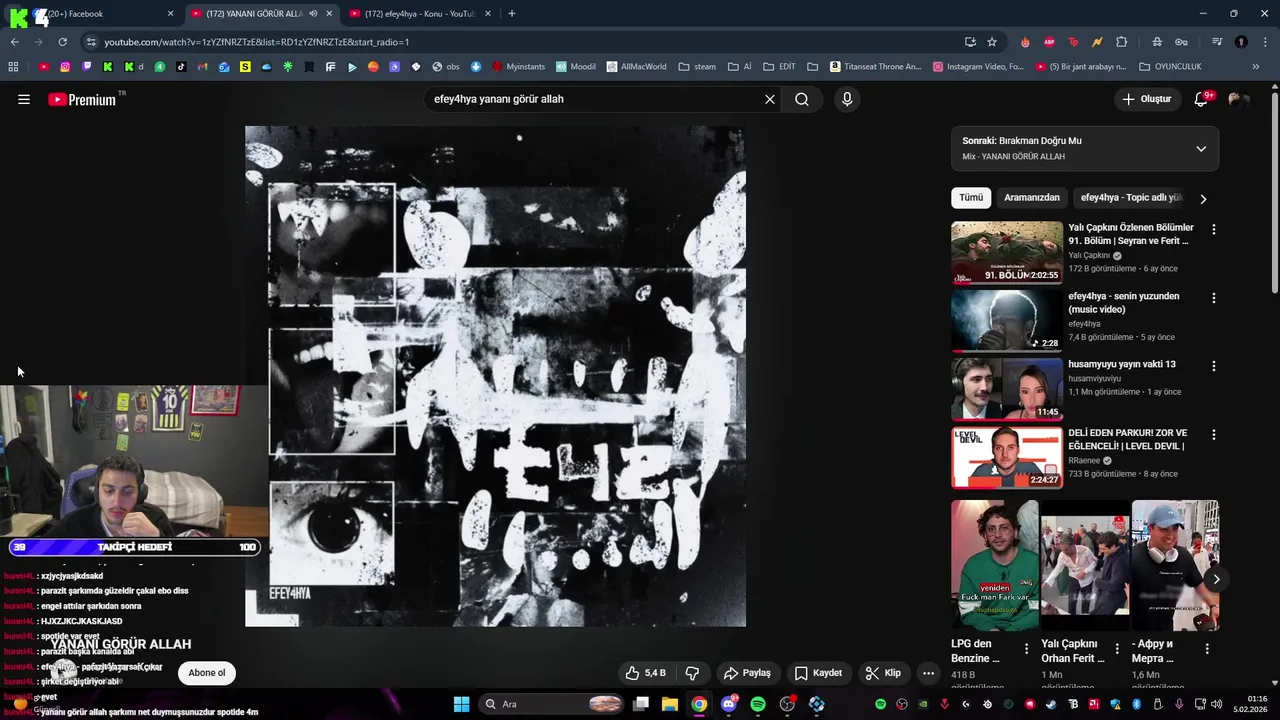
Task: Open the YouTube hamburger guide menu
Action: point(24,99)
